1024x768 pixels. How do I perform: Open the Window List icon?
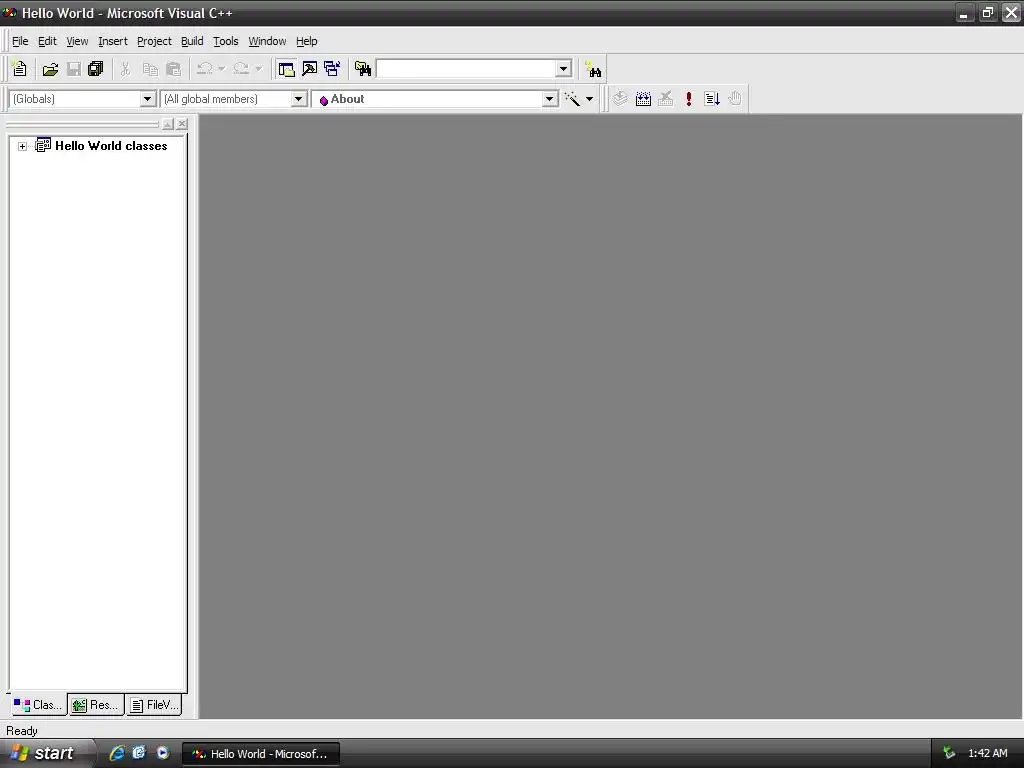coord(332,69)
